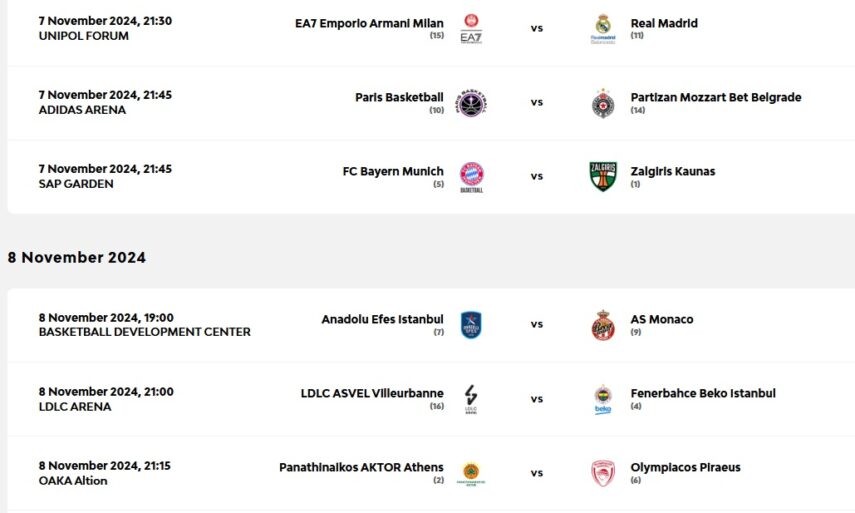This screenshot has height=513, width=855.
Task: Click the 8 November 2024 date heading
Action: [77, 257]
